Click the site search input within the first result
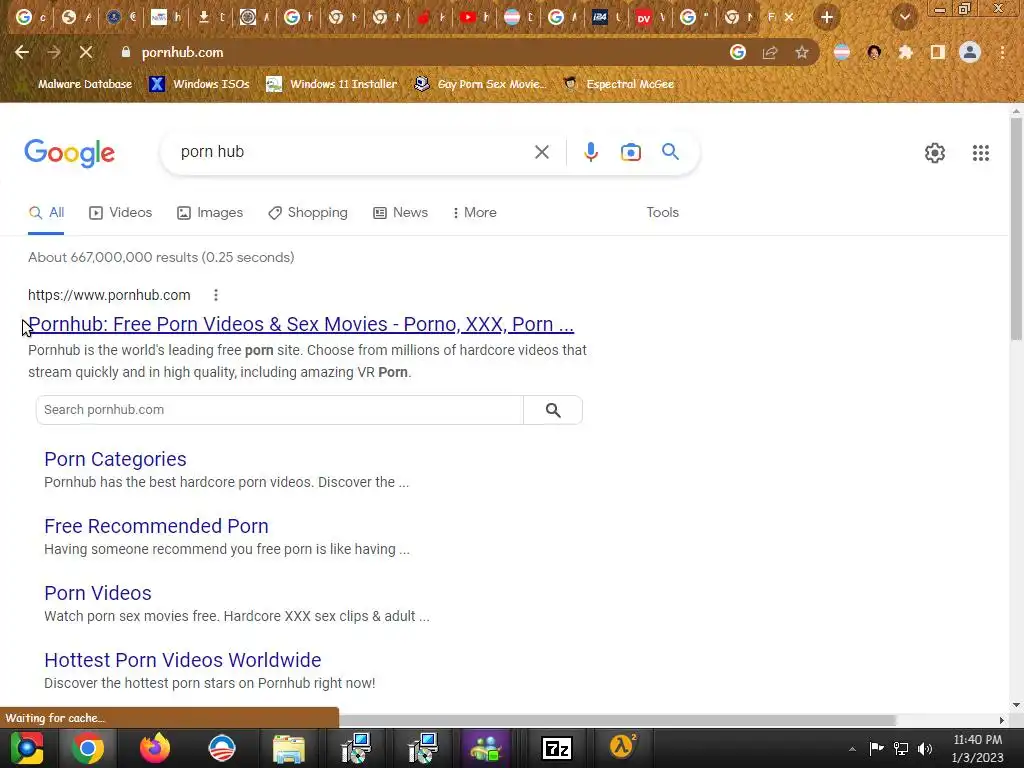 280,410
